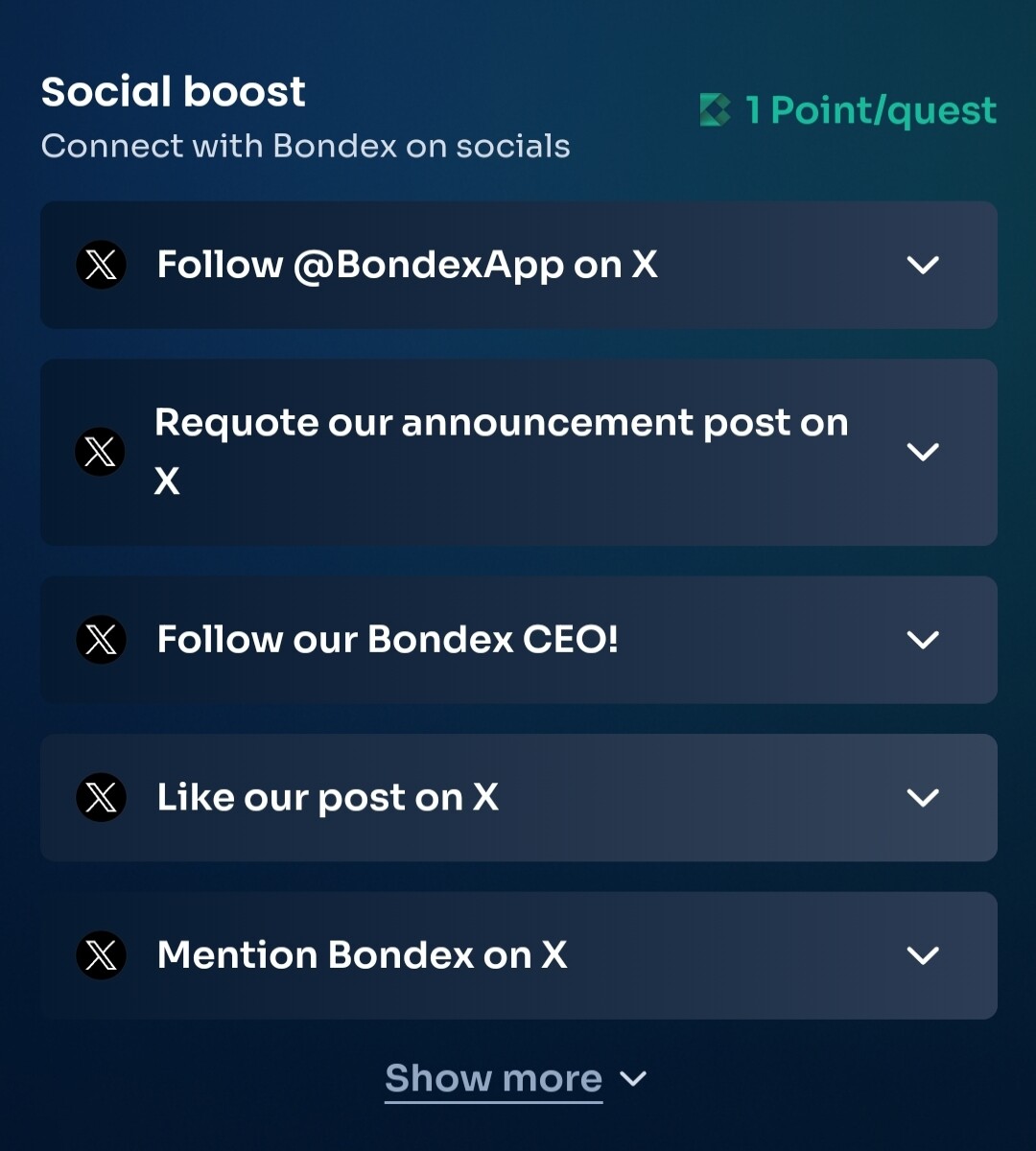Click the Show more link
The width and height of the screenshot is (1036, 1151).
tap(493, 1079)
